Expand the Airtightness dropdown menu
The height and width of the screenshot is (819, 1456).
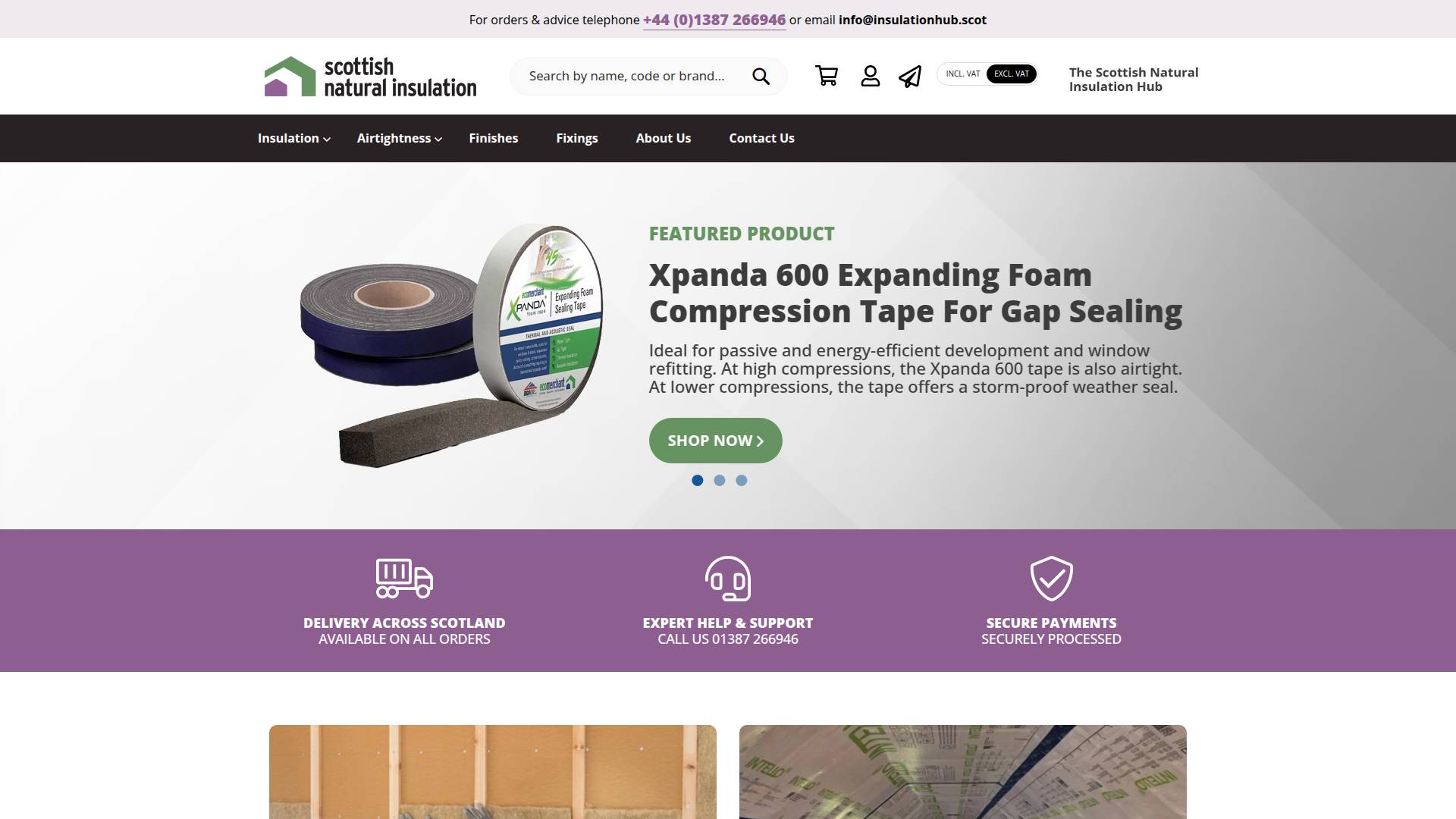(400, 138)
